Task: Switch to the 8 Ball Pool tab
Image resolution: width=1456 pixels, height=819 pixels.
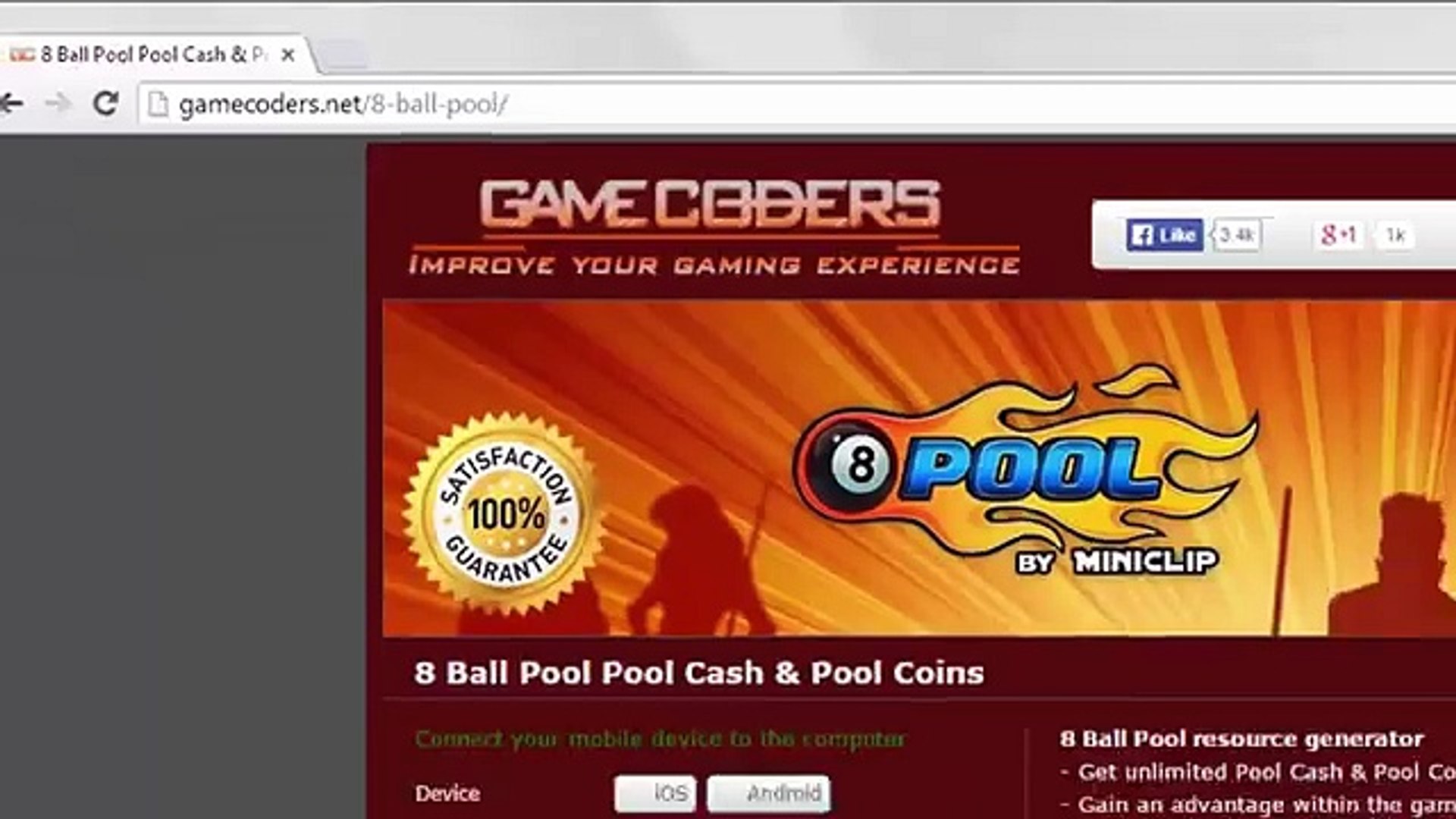Action: coord(152,55)
